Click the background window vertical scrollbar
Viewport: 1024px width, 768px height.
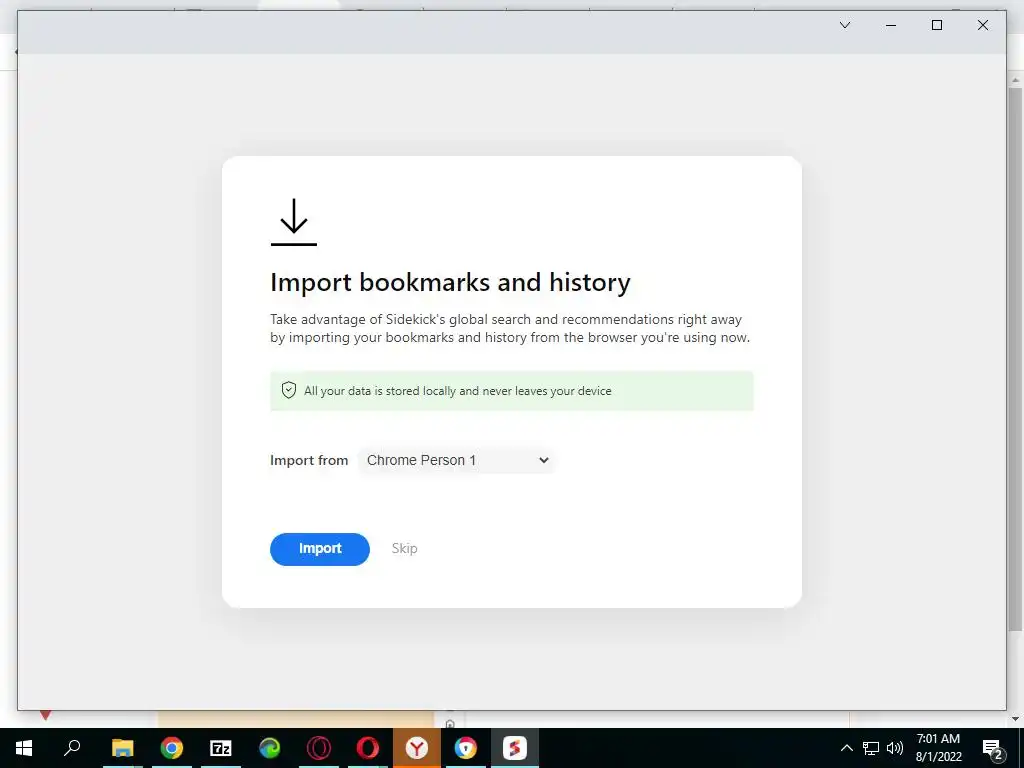[1015, 359]
